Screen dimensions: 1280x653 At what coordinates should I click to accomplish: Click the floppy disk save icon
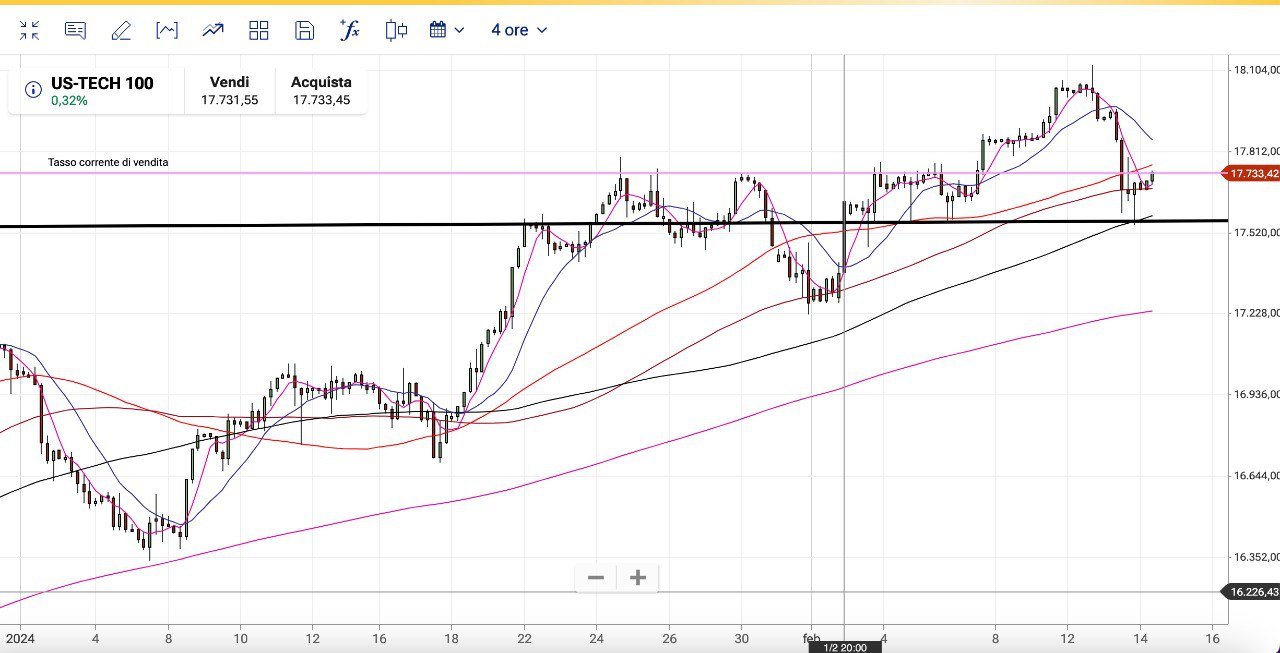(305, 30)
